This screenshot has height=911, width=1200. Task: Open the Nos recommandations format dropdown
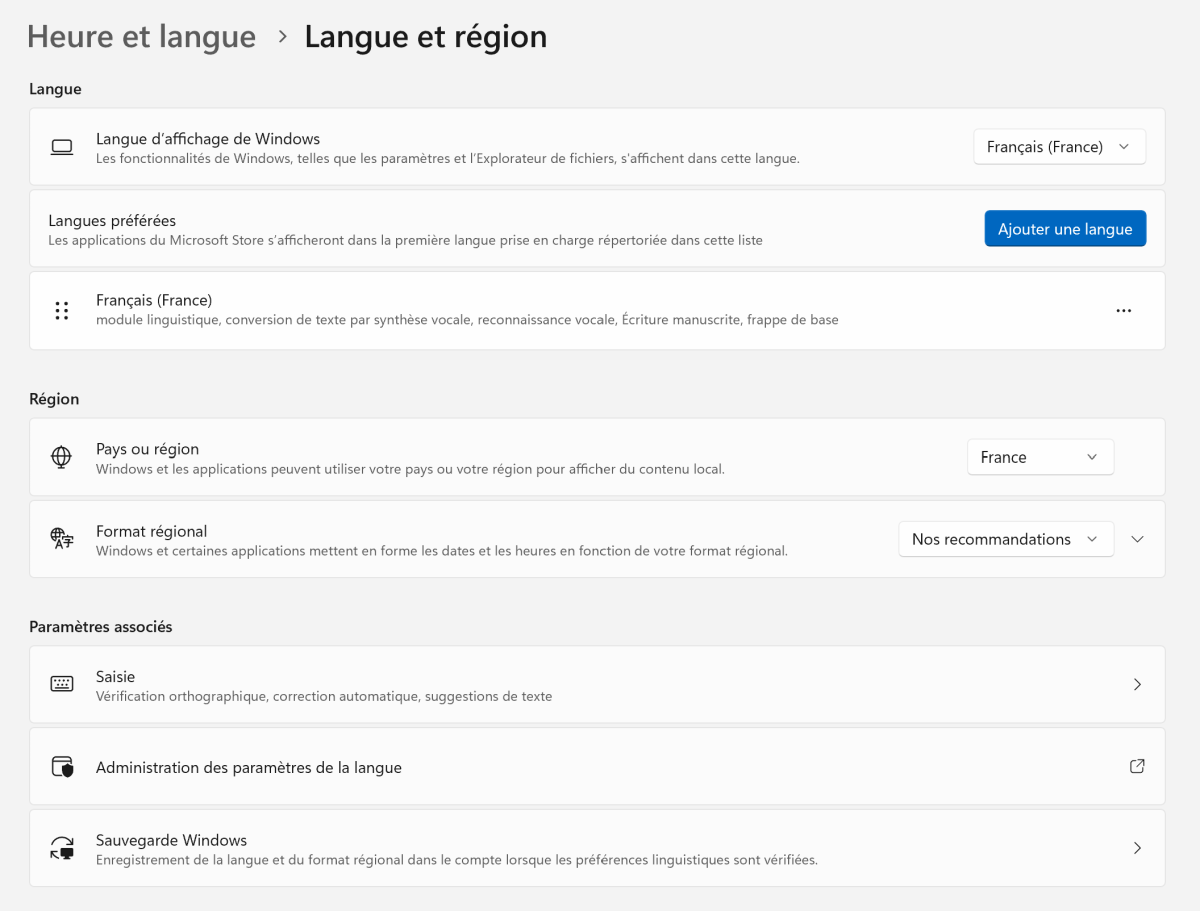pos(1005,539)
